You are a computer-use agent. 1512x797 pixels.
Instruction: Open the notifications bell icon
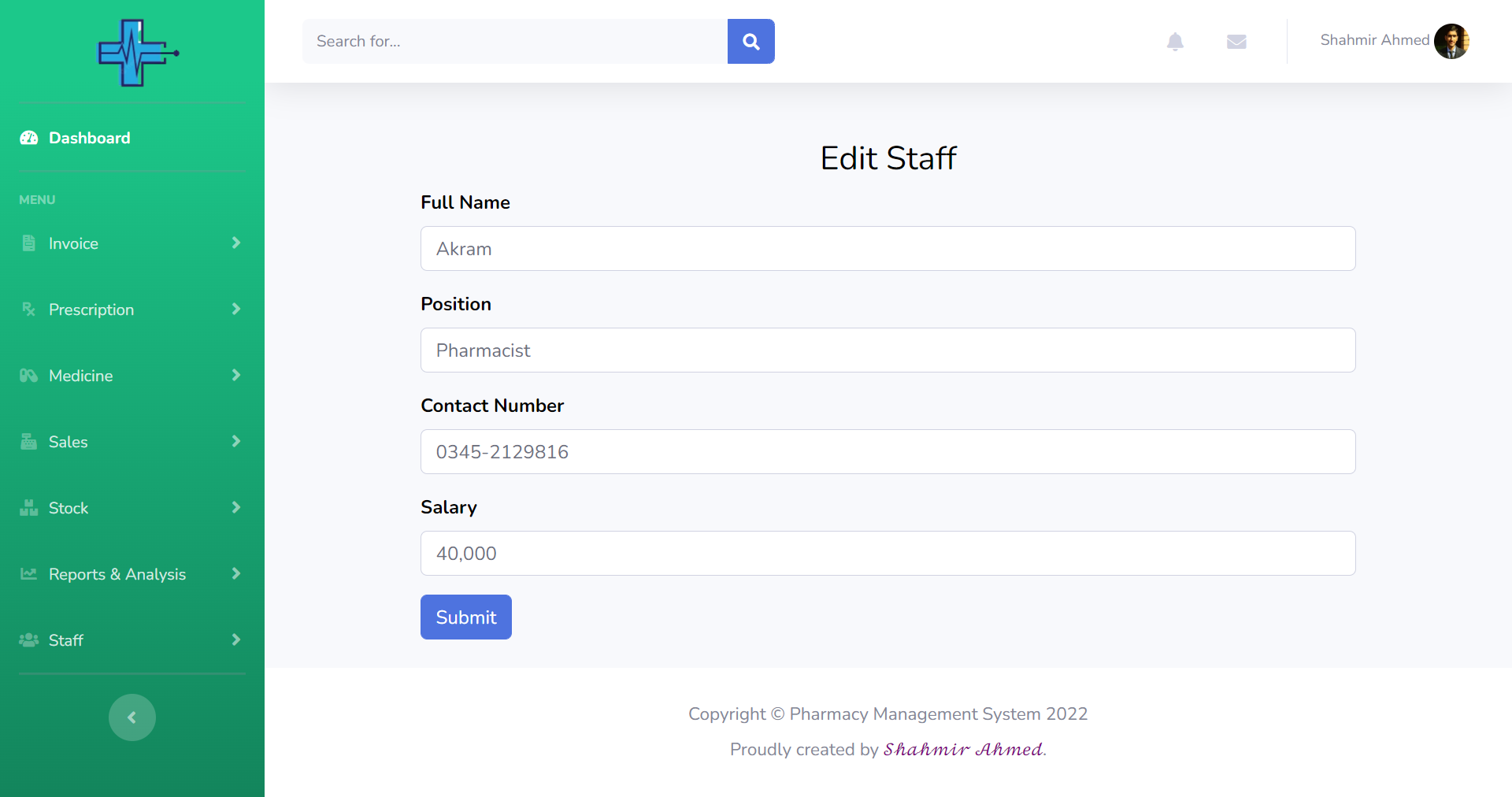pos(1175,42)
